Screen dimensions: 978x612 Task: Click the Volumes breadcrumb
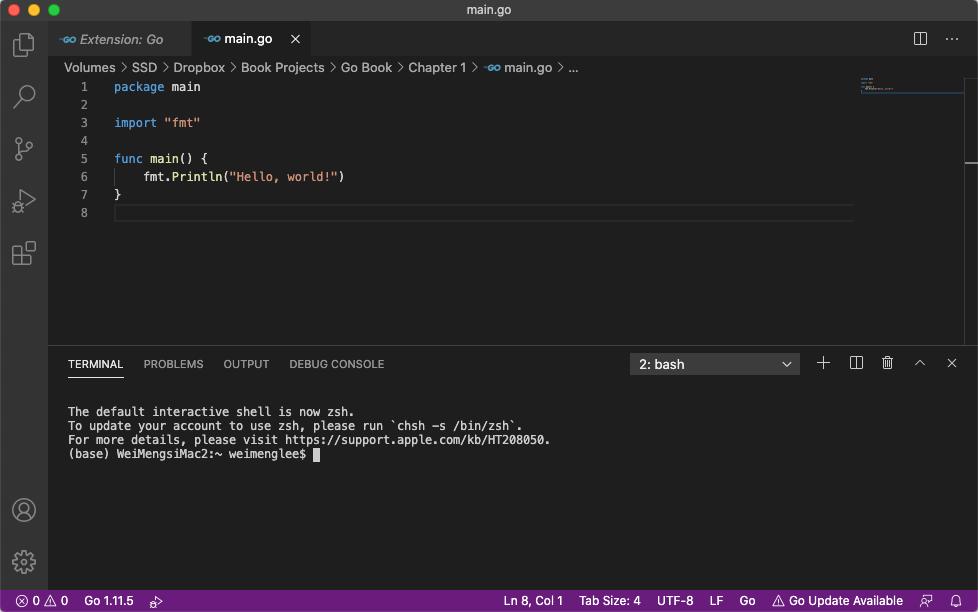[x=90, y=67]
